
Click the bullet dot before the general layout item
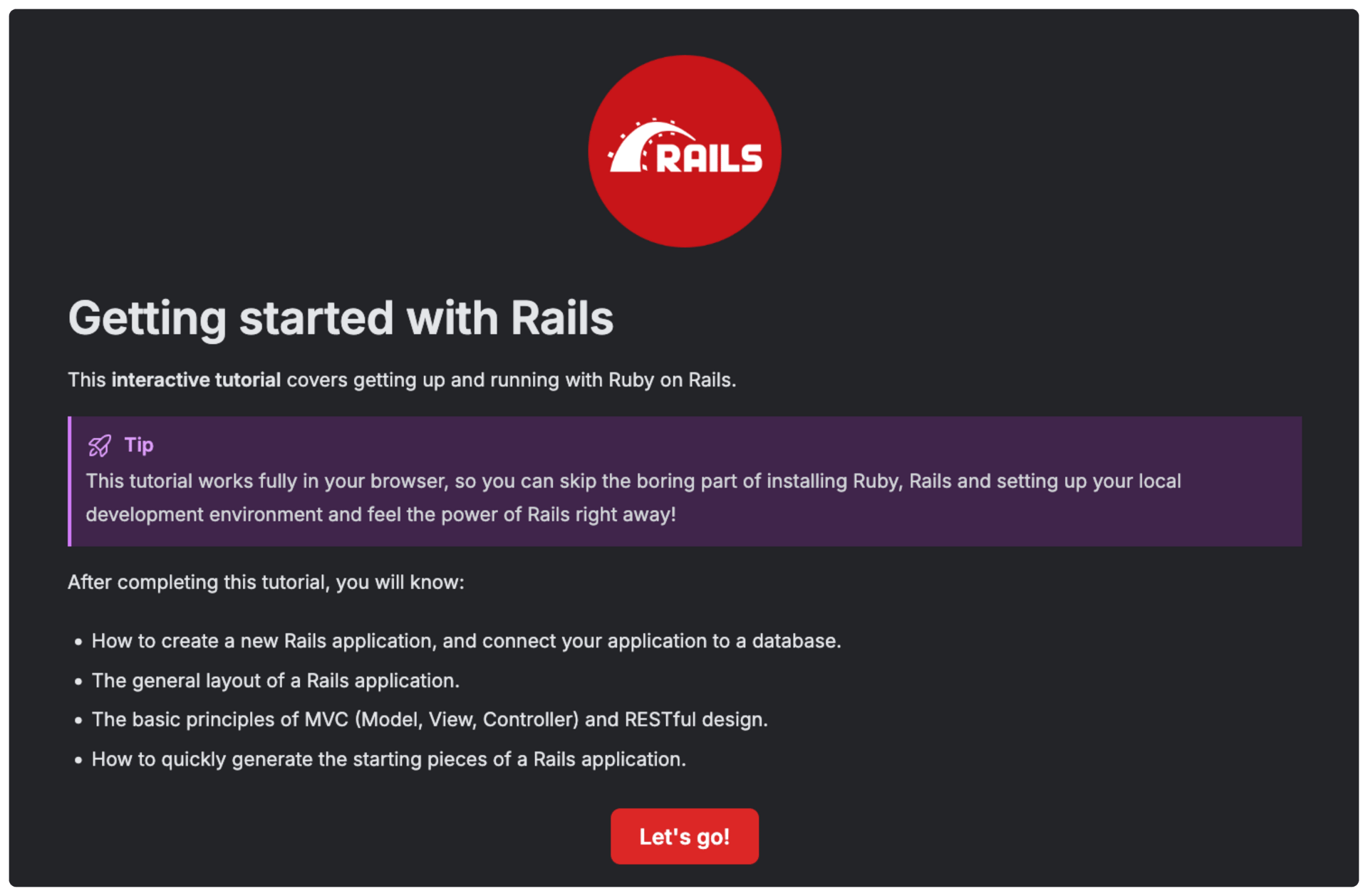(78, 681)
